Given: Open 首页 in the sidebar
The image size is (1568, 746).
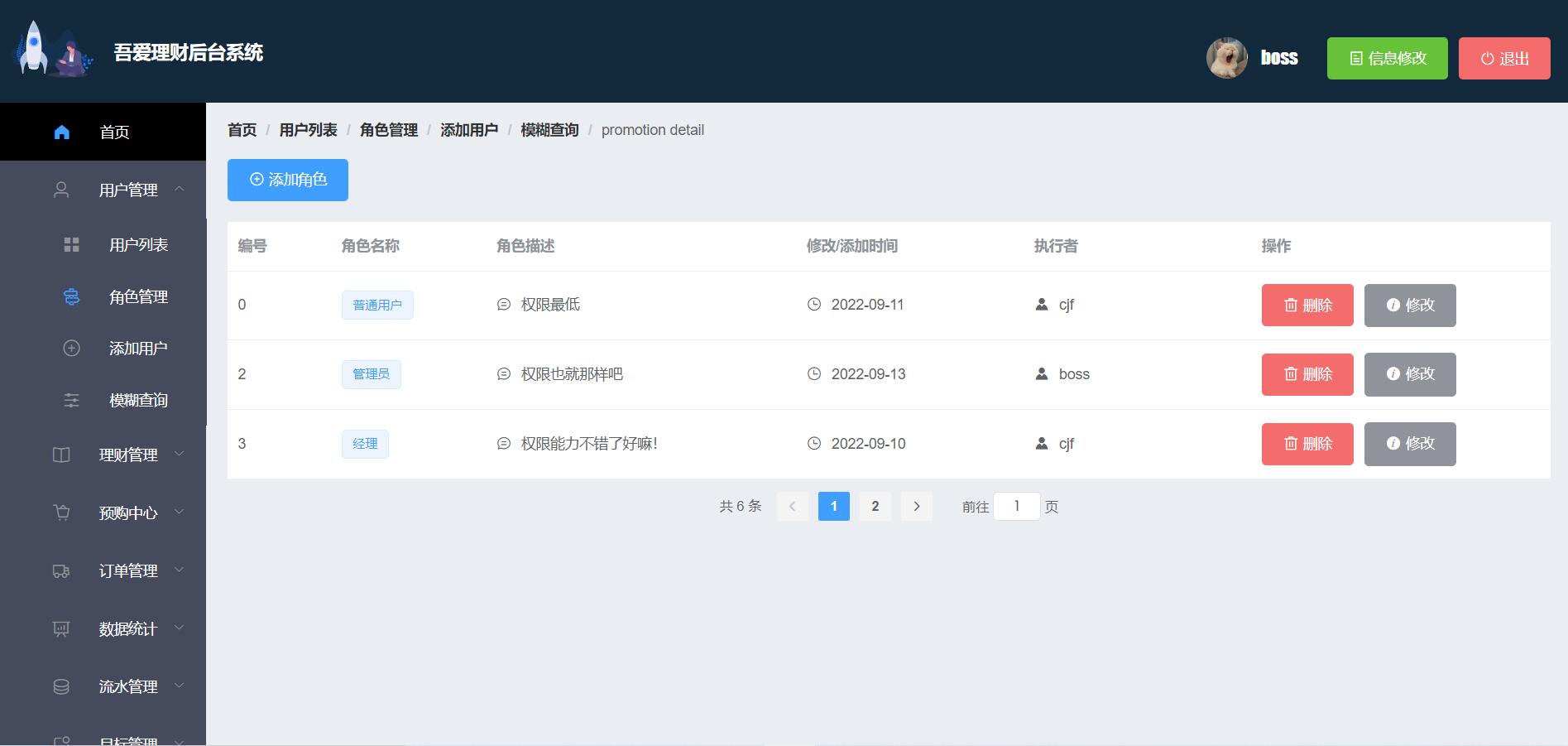Looking at the screenshot, I should tap(103, 132).
